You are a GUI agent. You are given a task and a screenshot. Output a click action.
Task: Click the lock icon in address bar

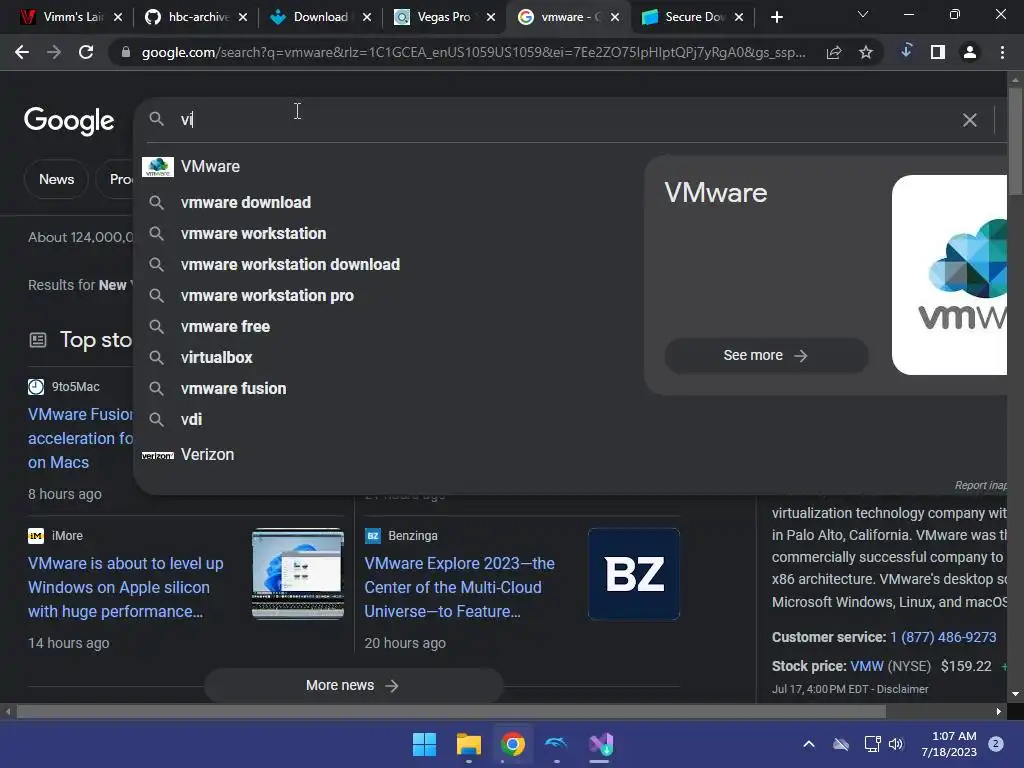point(126,52)
